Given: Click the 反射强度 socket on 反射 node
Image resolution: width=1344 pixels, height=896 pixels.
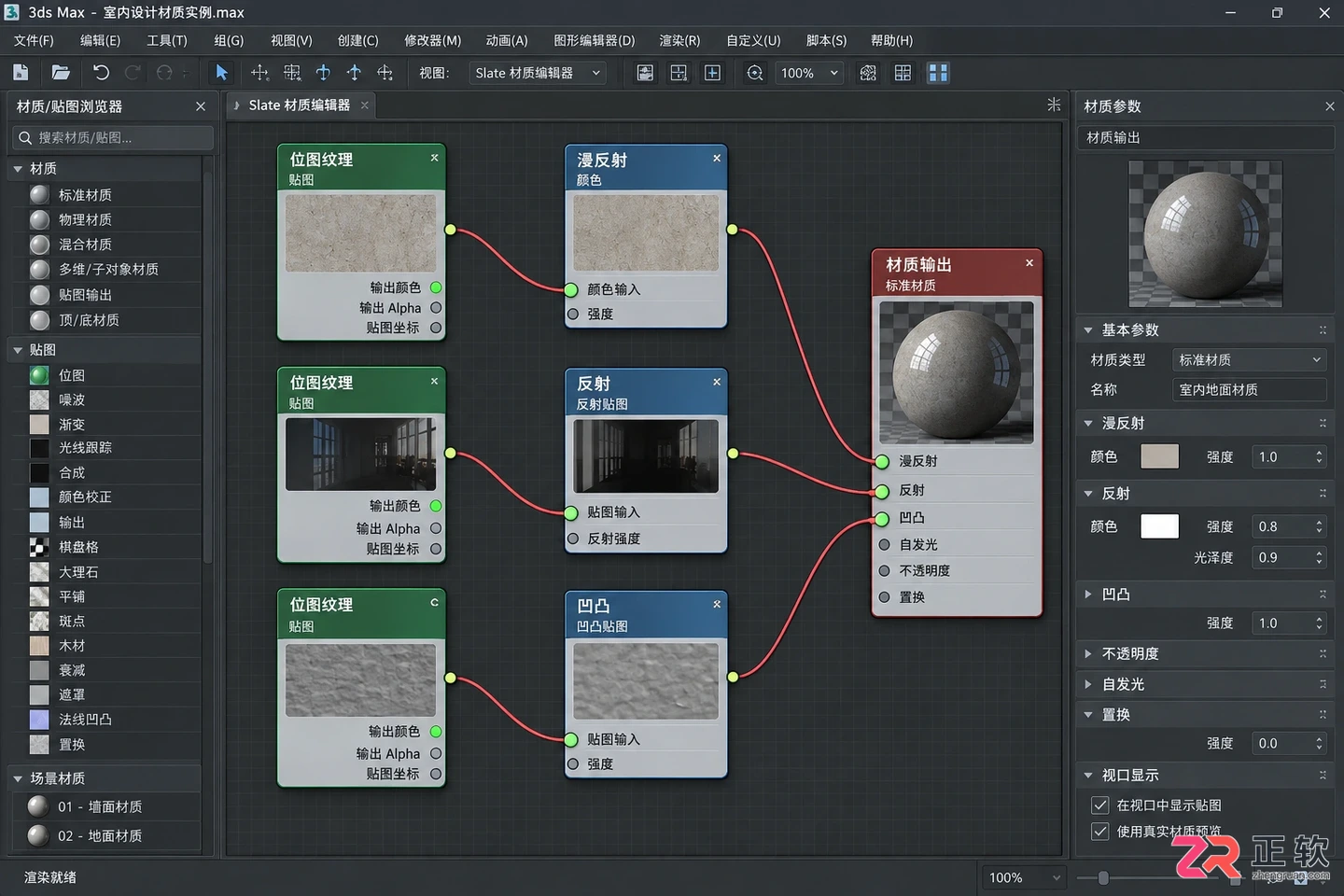Looking at the screenshot, I should click(573, 539).
